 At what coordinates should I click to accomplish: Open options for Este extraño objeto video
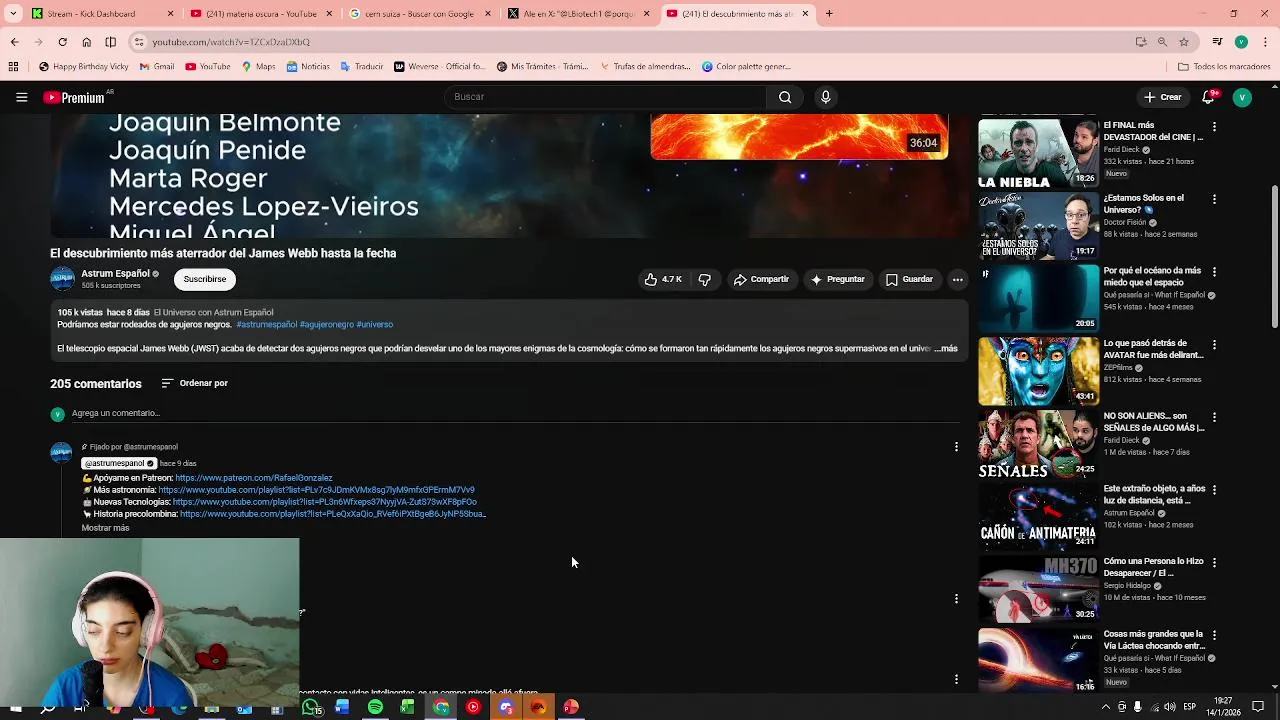click(x=1214, y=490)
